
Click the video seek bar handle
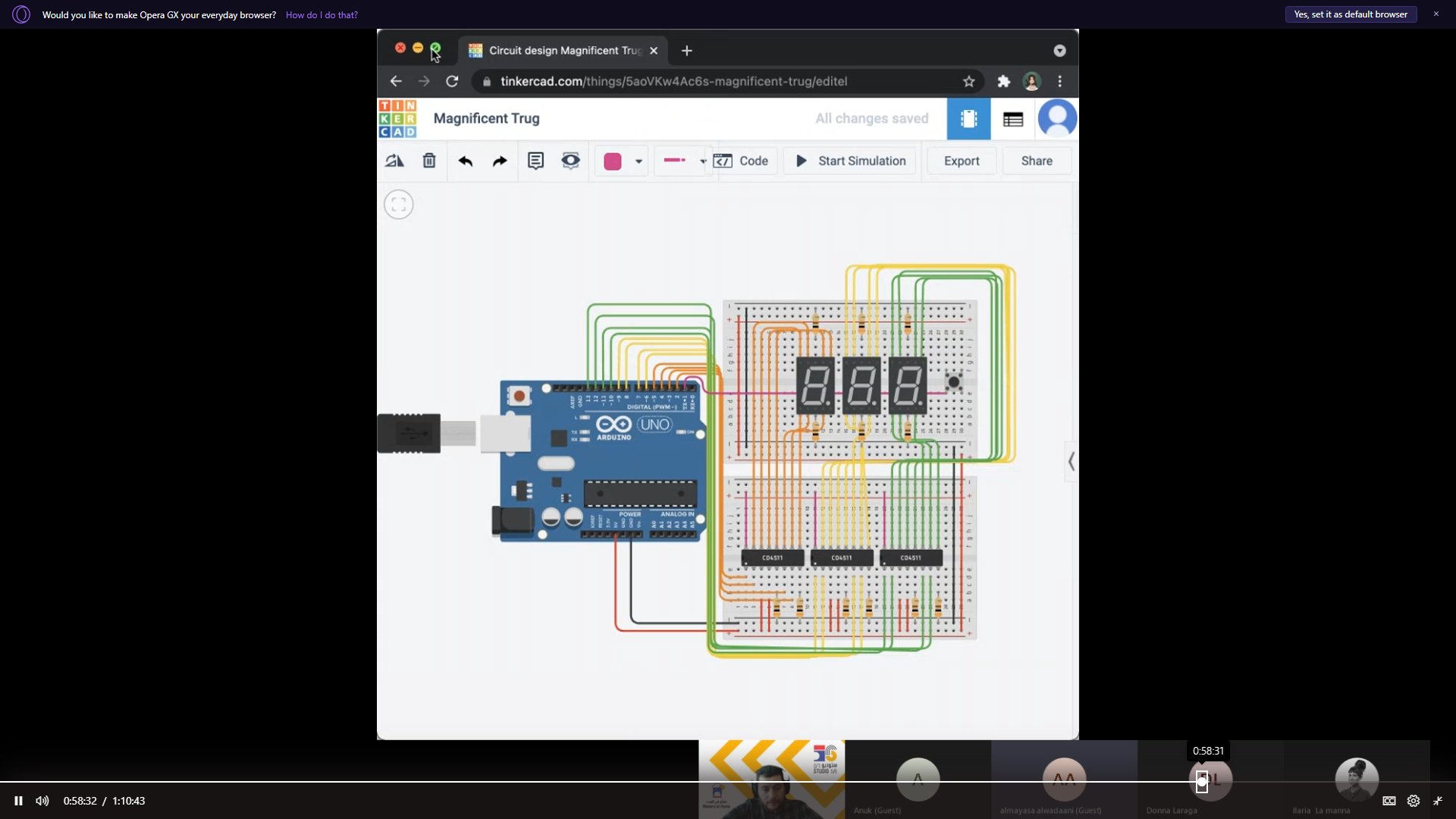1202,781
